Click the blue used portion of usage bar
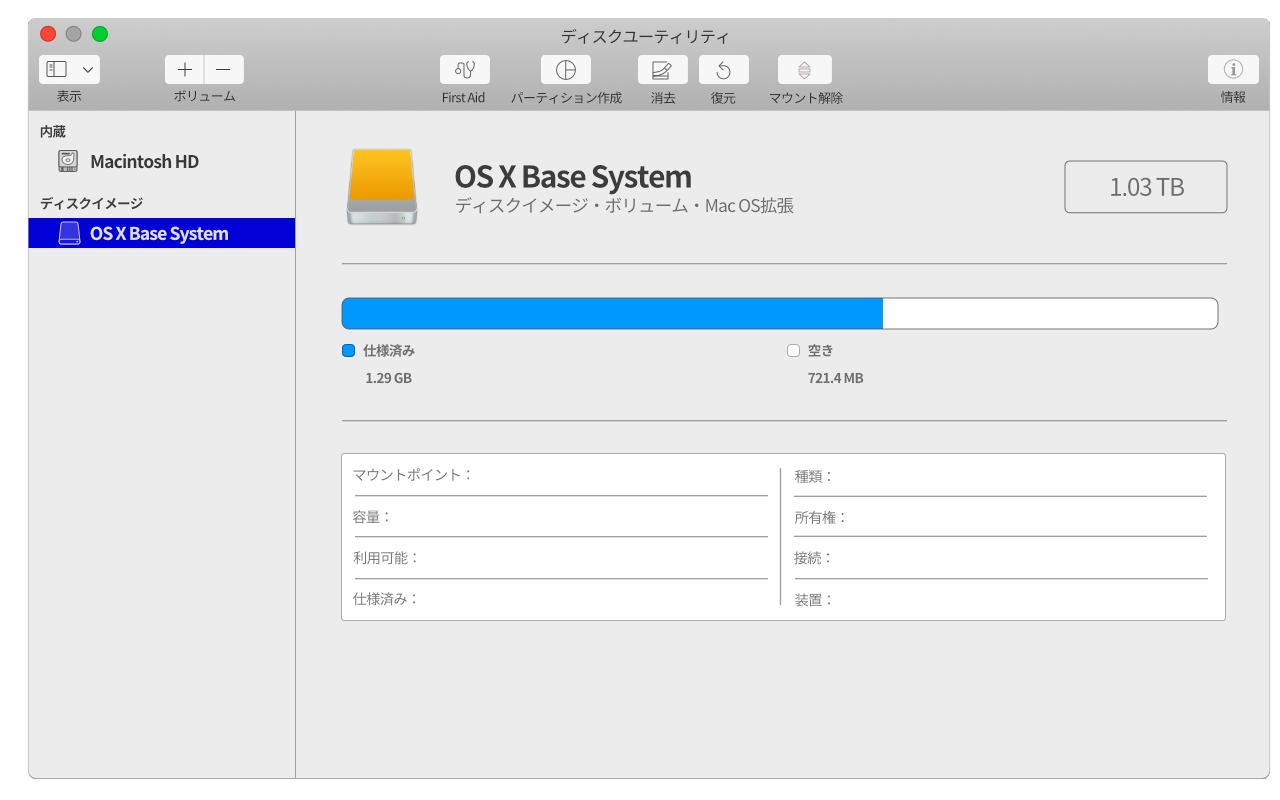Screen dimensions: 1280x800 click(612, 313)
